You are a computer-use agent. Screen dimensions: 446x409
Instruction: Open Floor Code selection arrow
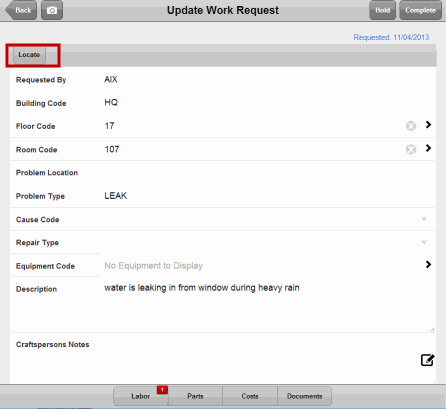click(428, 125)
